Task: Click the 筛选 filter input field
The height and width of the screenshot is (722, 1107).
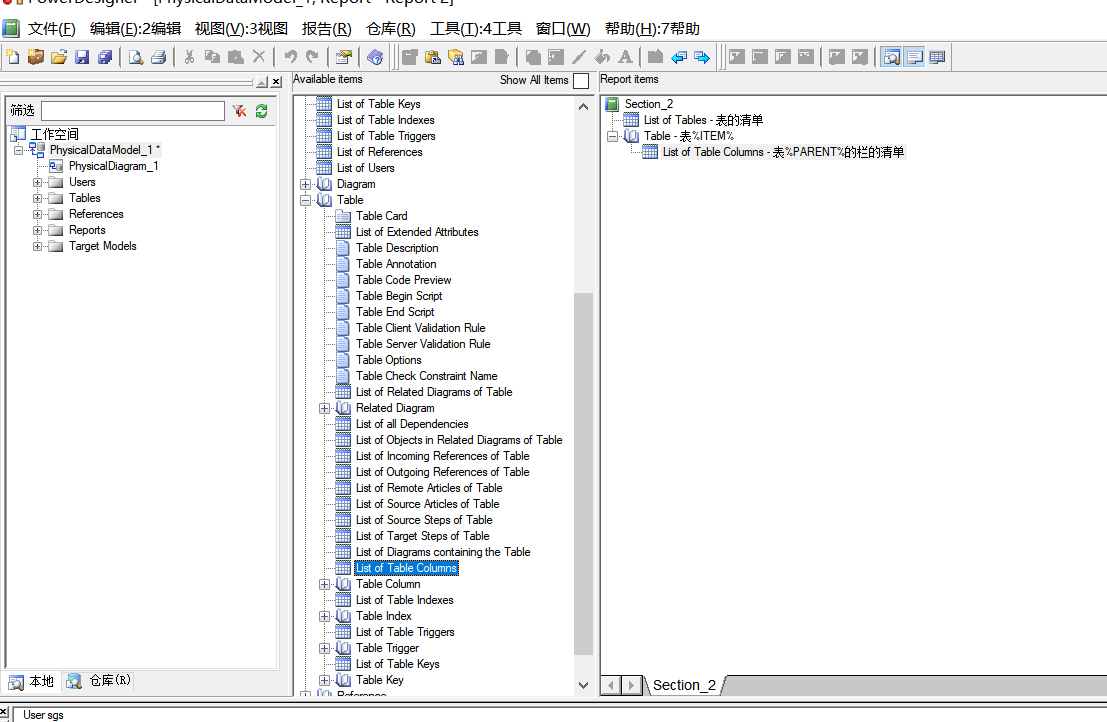Action: coord(133,111)
